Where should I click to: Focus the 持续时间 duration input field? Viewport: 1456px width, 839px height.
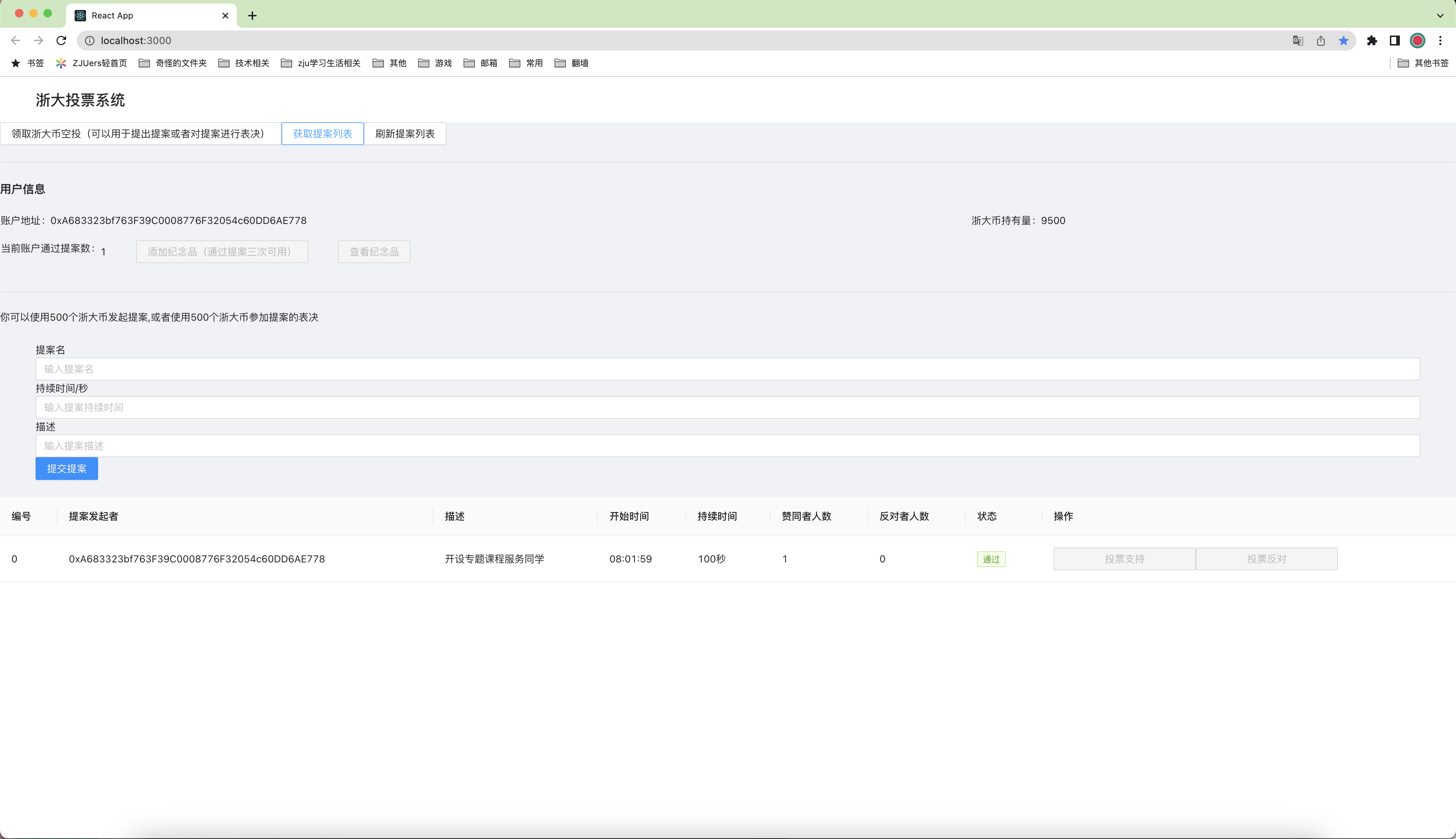click(728, 407)
